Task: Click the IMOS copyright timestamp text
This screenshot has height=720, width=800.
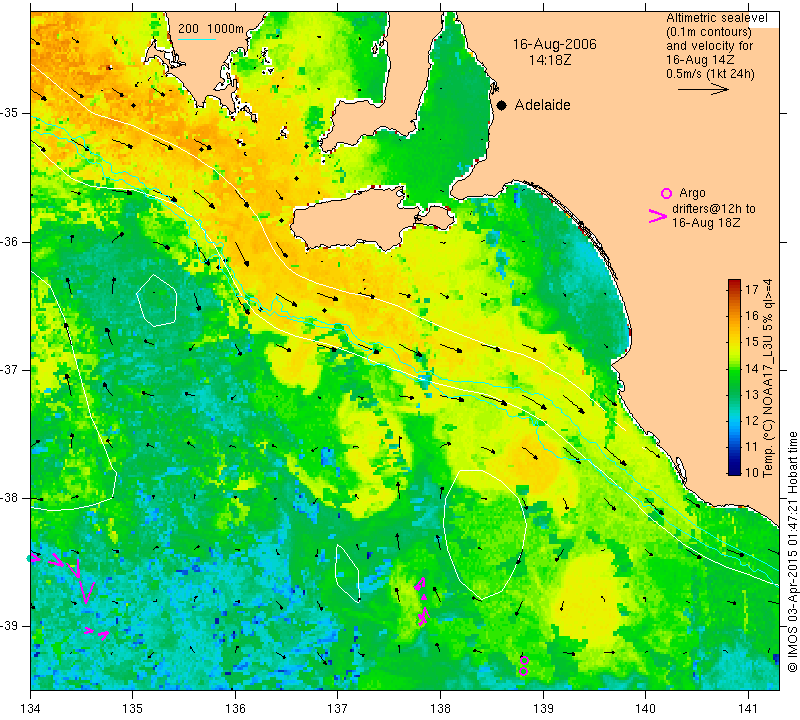Action: (x=792, y=552)
